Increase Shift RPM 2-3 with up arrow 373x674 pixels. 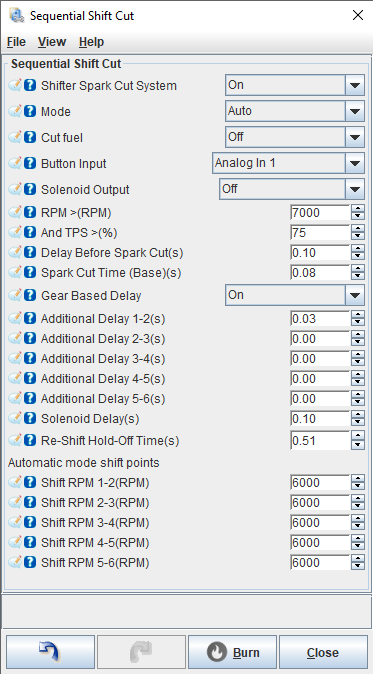point(358,499)
